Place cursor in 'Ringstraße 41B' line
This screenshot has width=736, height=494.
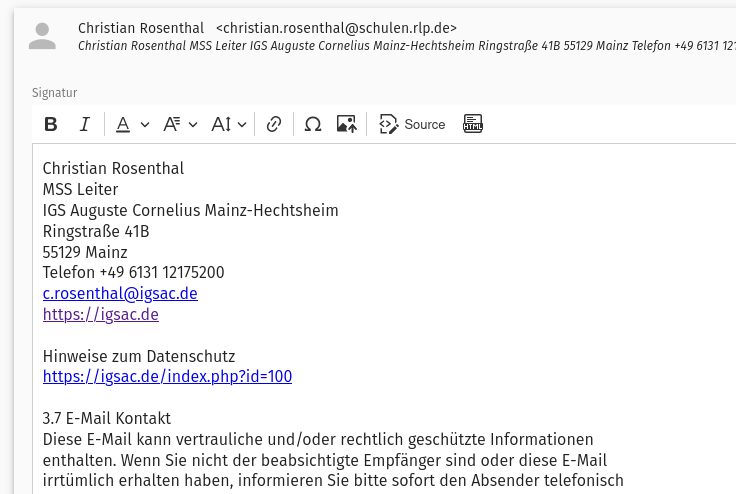point(96,232)
